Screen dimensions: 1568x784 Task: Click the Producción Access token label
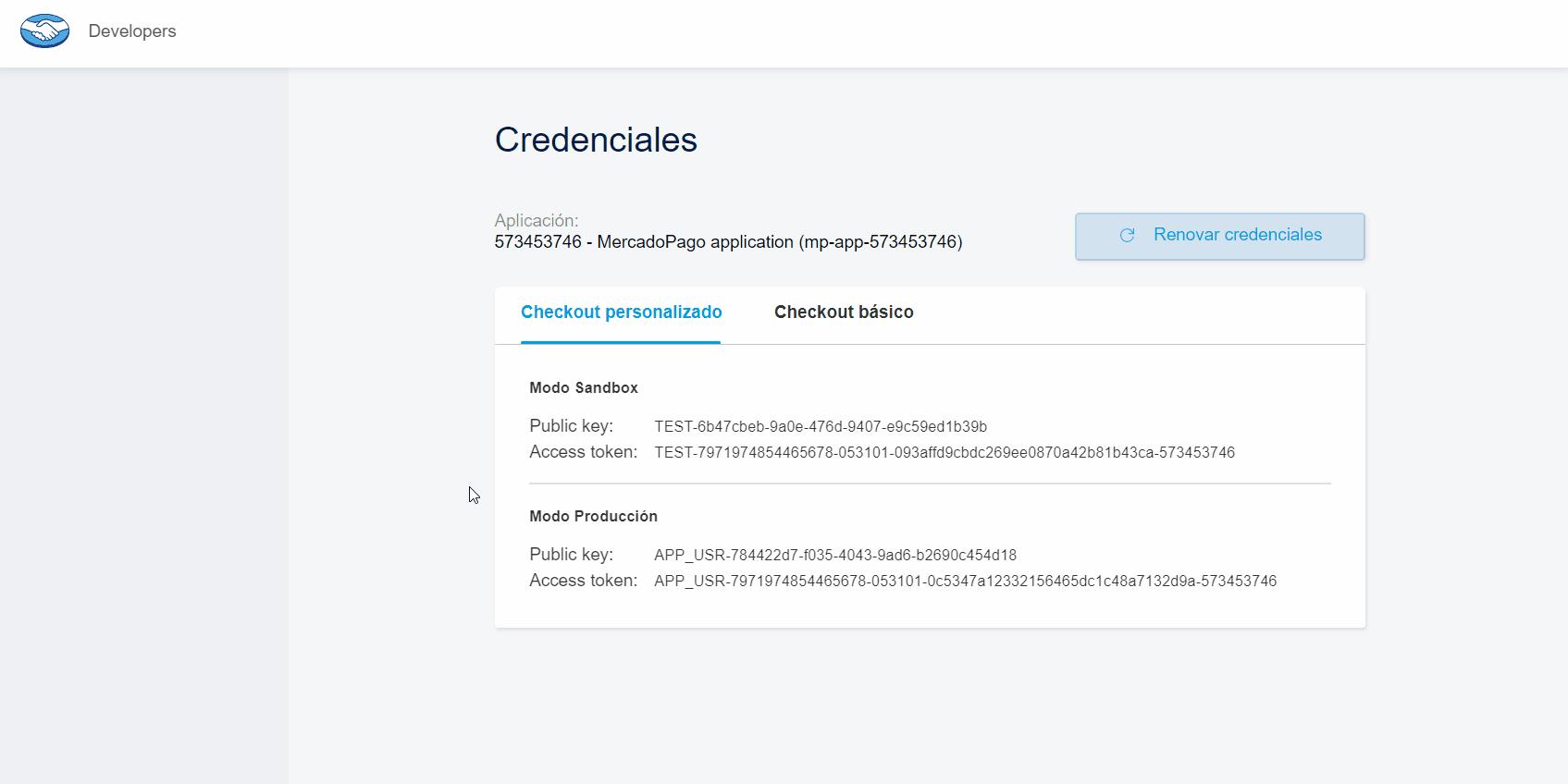click(x=583, y=581)
